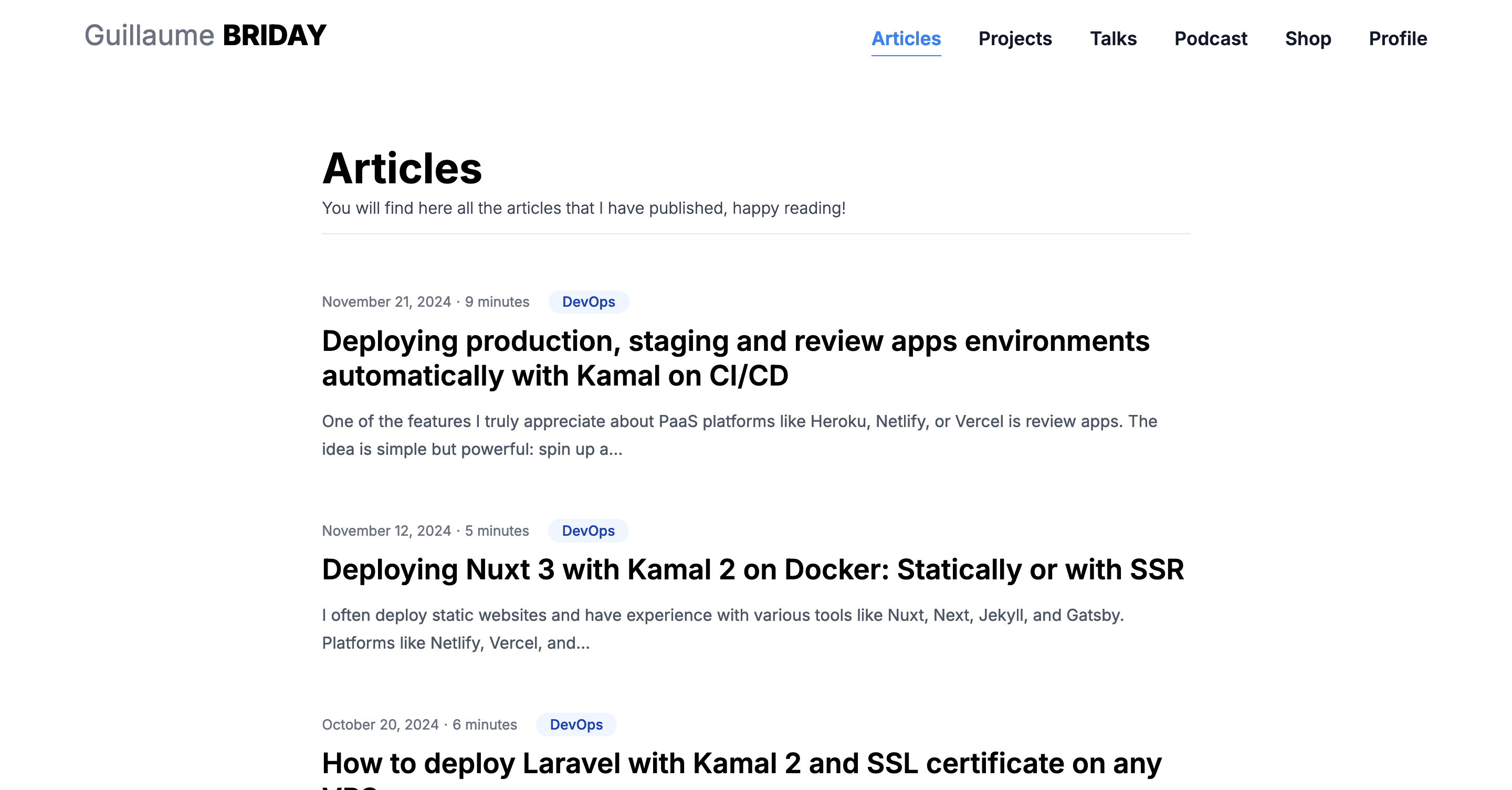Screen dimensions: 1512x790
Task: Open the Talks section
Action: (1113, 39)
